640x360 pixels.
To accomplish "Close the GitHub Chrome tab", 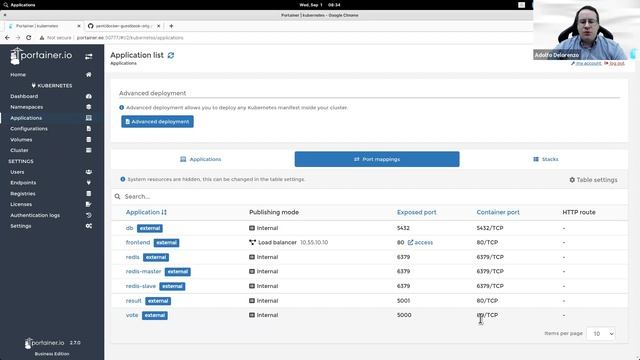I will click(x=159, y=26).
